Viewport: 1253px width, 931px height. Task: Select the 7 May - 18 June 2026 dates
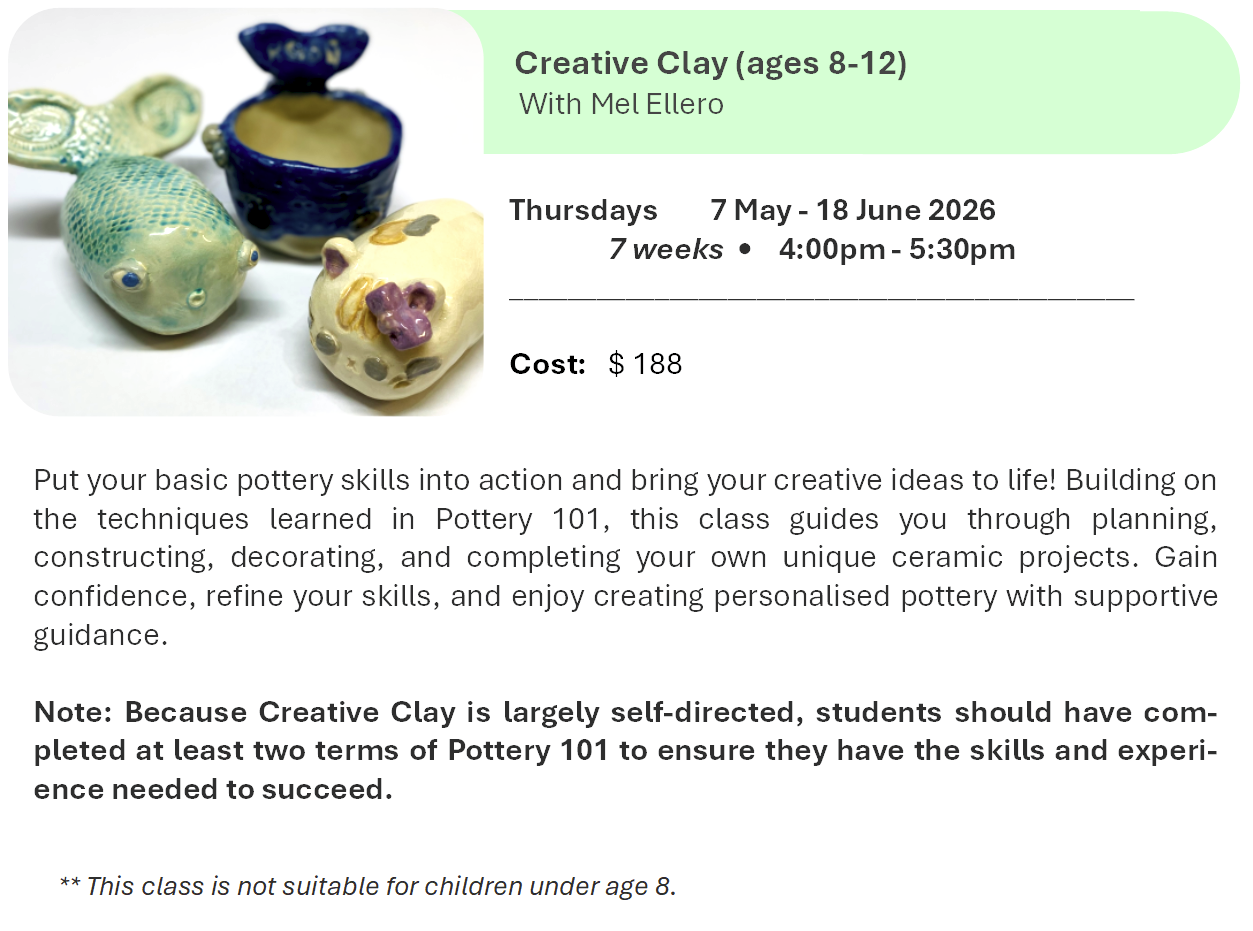(x=853, y=211)
